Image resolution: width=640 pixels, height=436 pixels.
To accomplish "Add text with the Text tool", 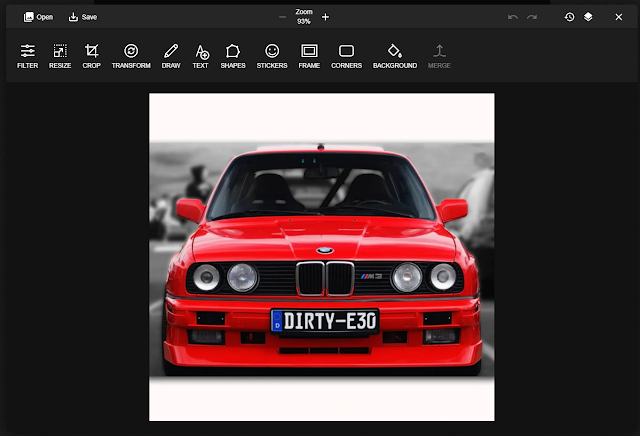I will (x=200, y=56).
